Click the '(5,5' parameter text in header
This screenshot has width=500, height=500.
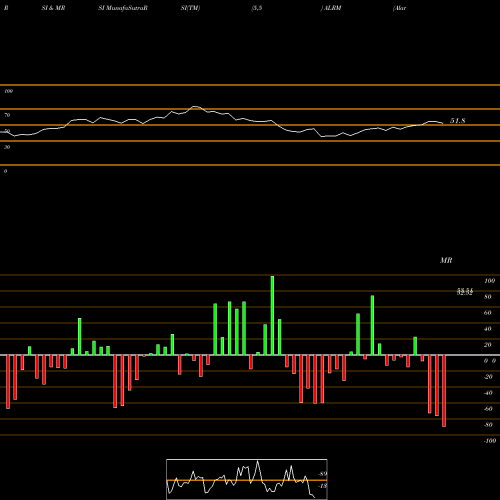tap(257, 8)
